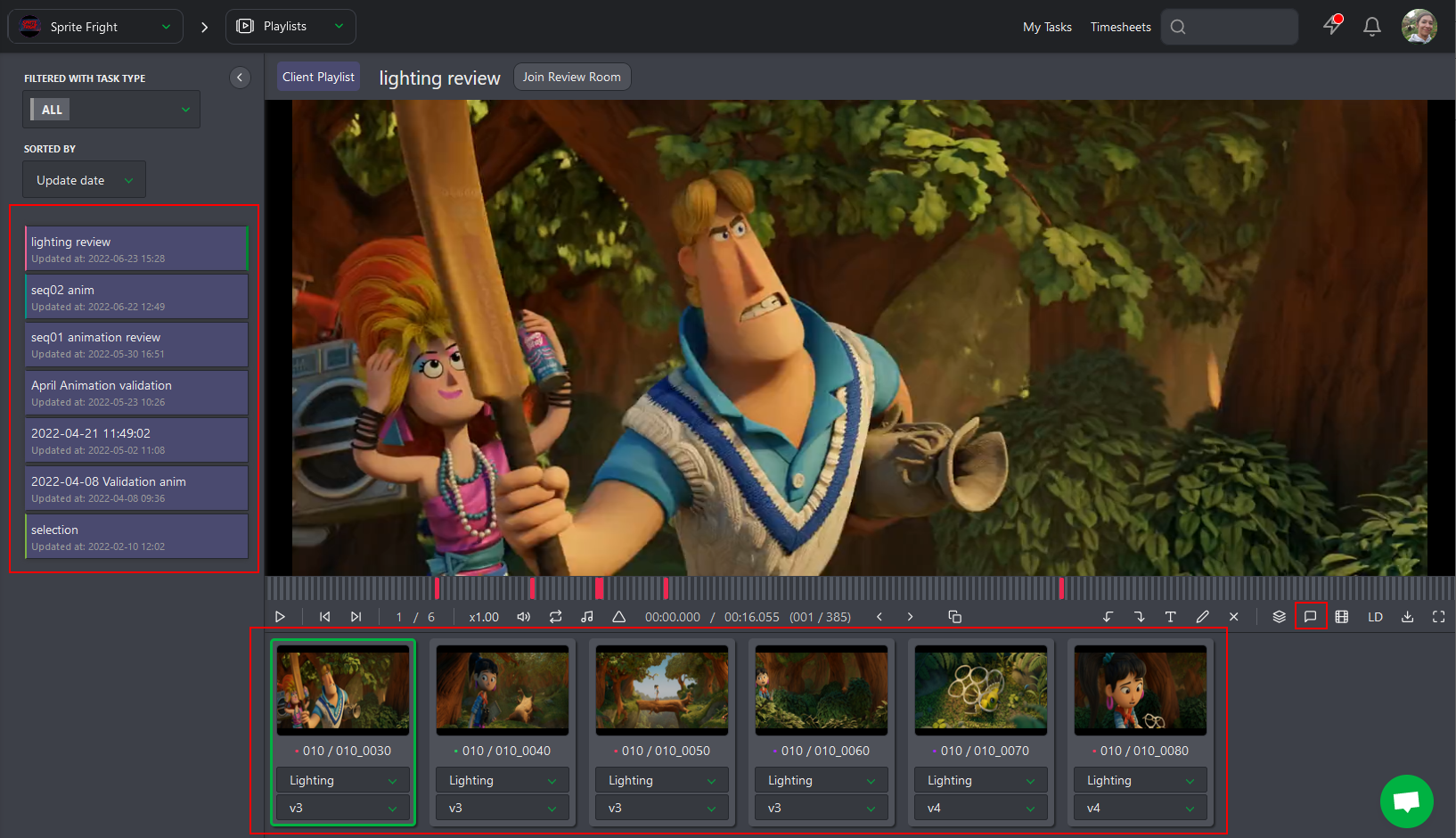Open the layers stack icon

(1280, 617)
